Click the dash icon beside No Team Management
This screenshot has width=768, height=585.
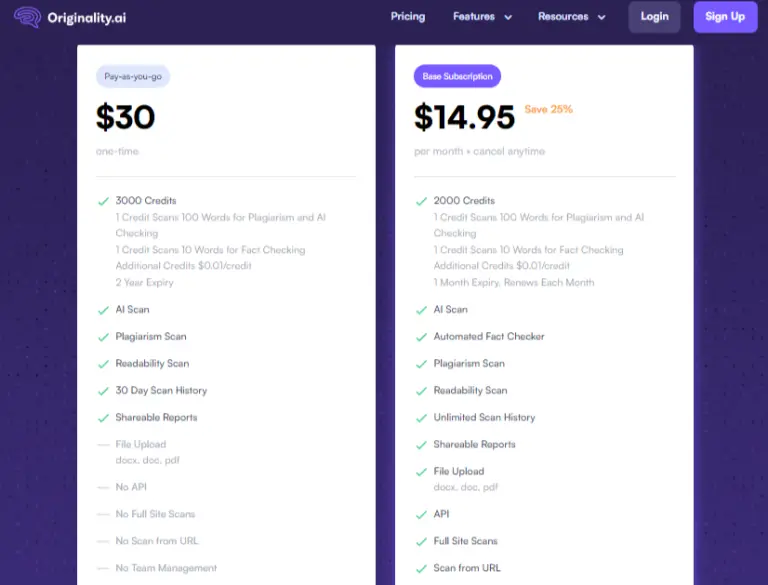click(x=103, y=568)
